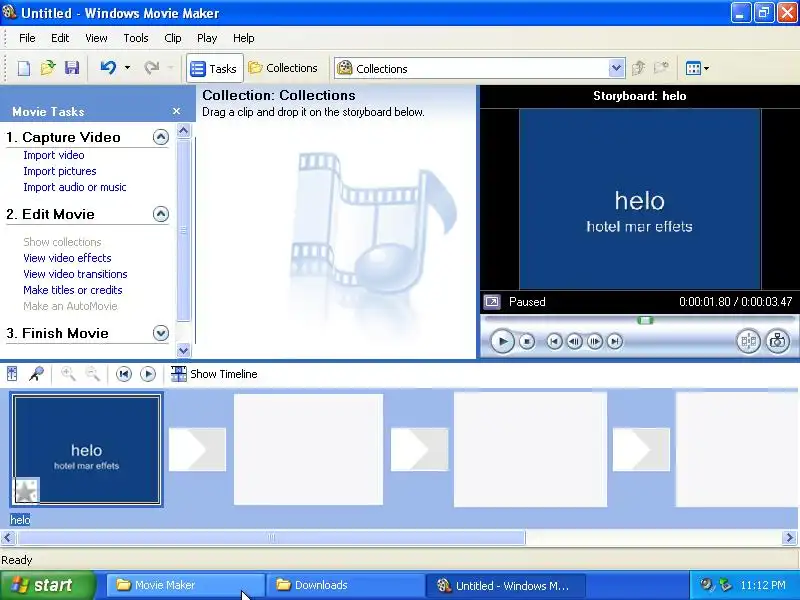This screenshot has height=600, width=800.
Task: Toggle the Collections pane button
Action: tap(283, 68)
